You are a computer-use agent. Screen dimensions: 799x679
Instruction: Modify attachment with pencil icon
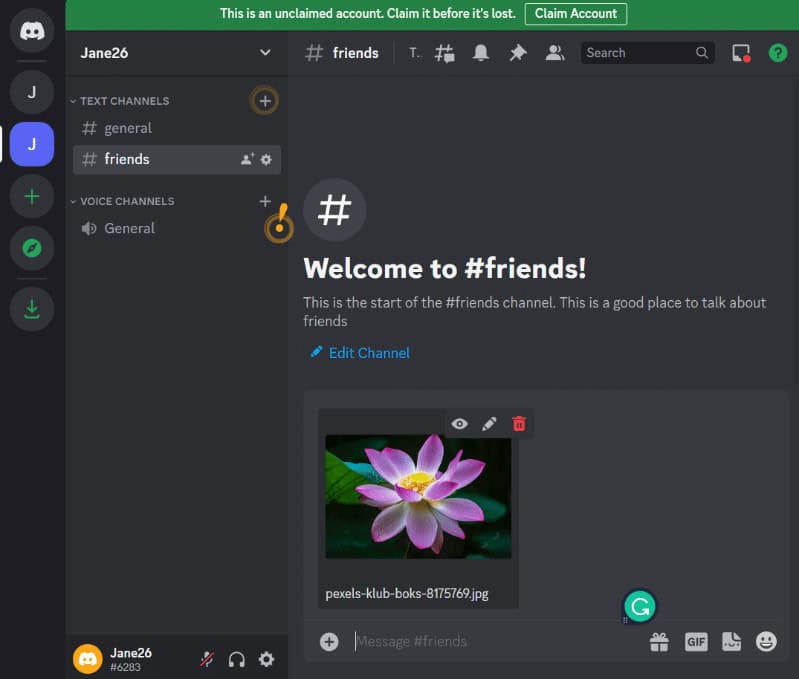[x=489, y=424]
